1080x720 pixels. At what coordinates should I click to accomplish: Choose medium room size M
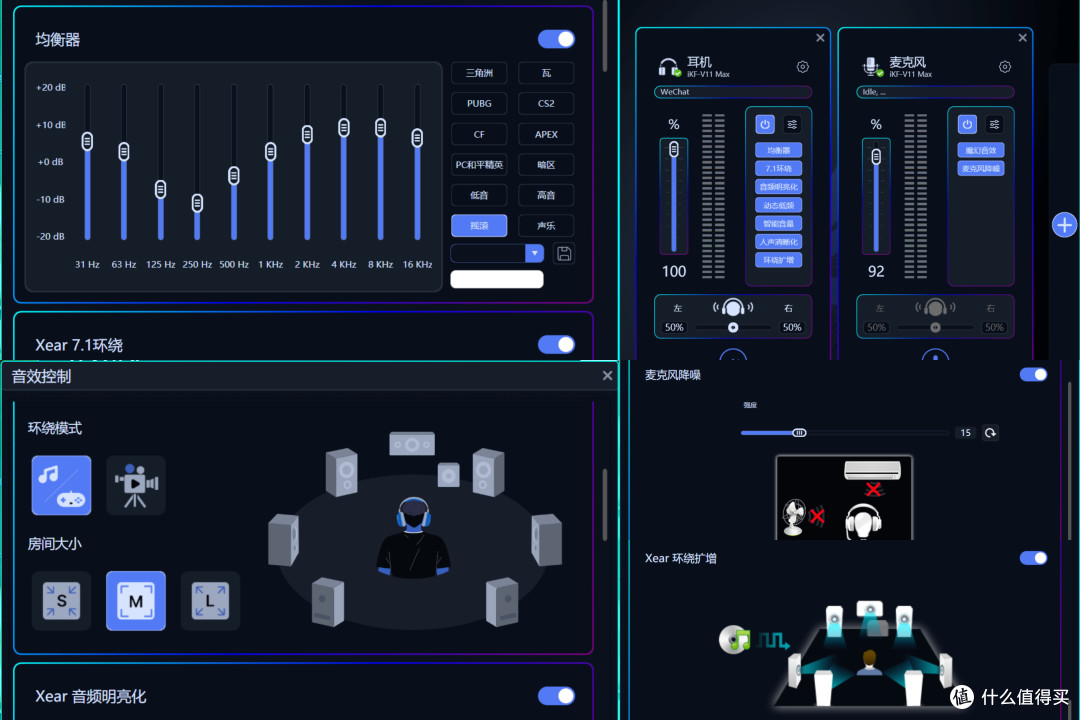click(x=136, y=601)
